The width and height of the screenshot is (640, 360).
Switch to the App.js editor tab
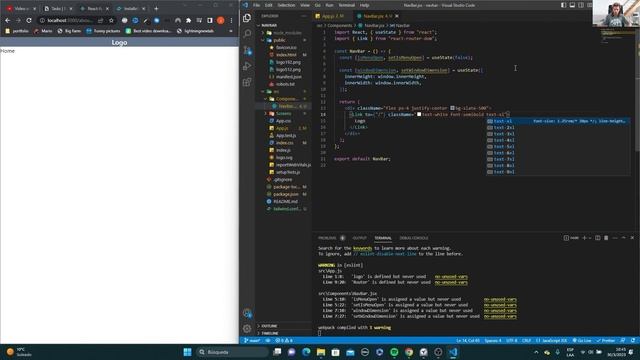click(x=332, y=16)
